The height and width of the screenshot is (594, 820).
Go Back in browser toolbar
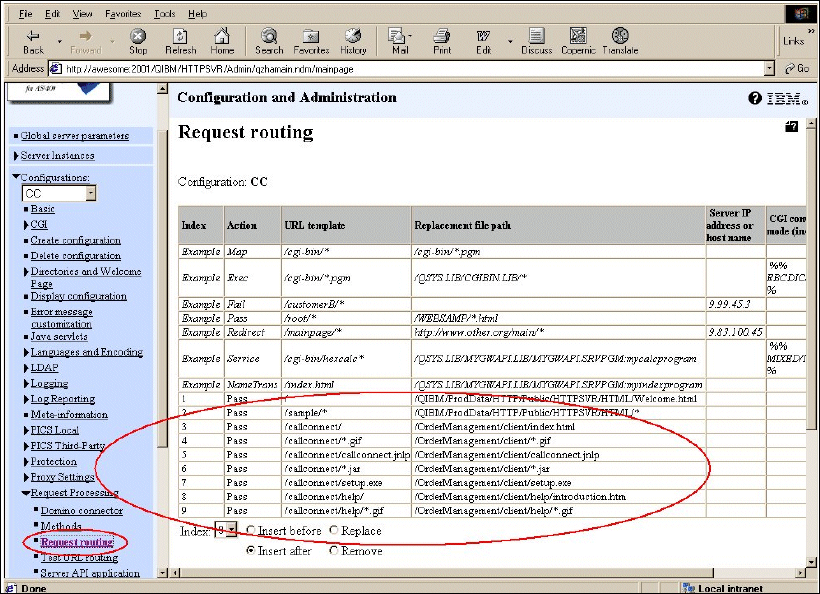[x=33, y=41]
